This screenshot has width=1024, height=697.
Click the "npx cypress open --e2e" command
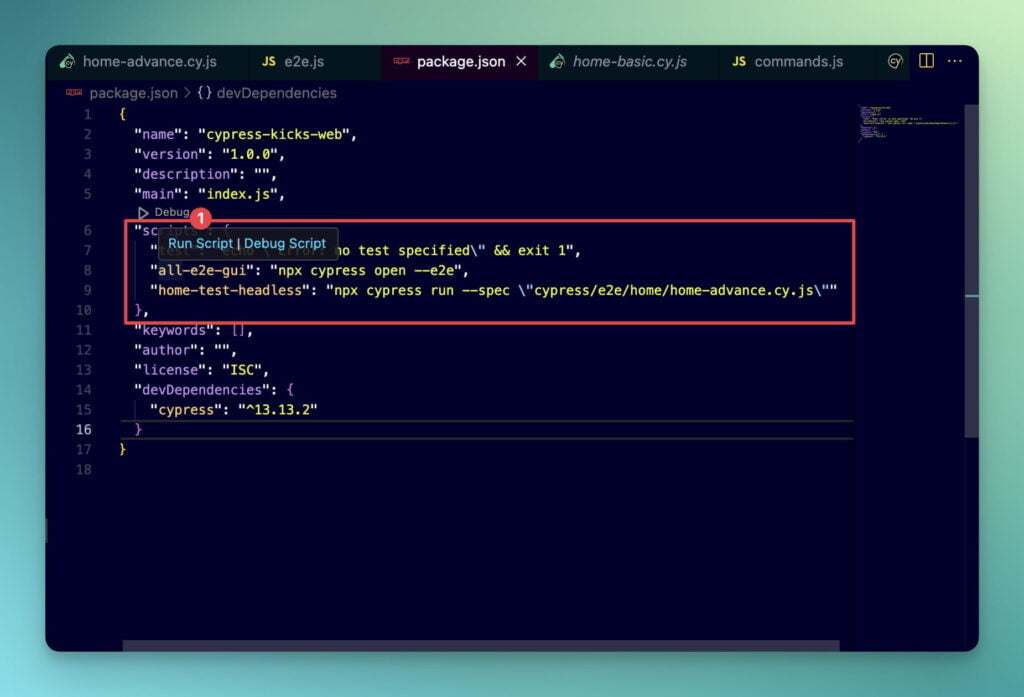(x=366, y=270)
